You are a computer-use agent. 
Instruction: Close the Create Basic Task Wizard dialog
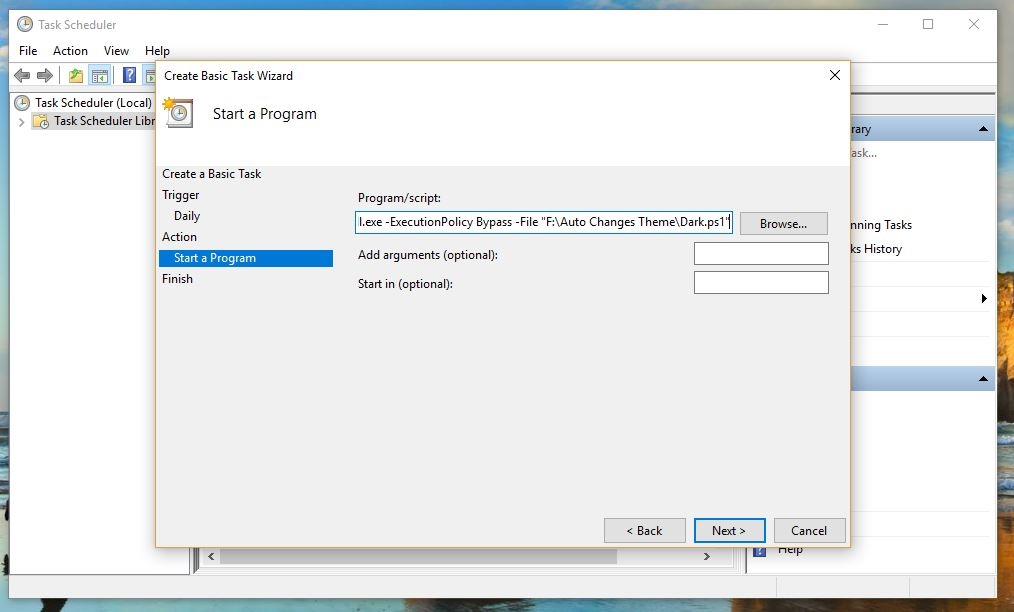coord(835,75)
